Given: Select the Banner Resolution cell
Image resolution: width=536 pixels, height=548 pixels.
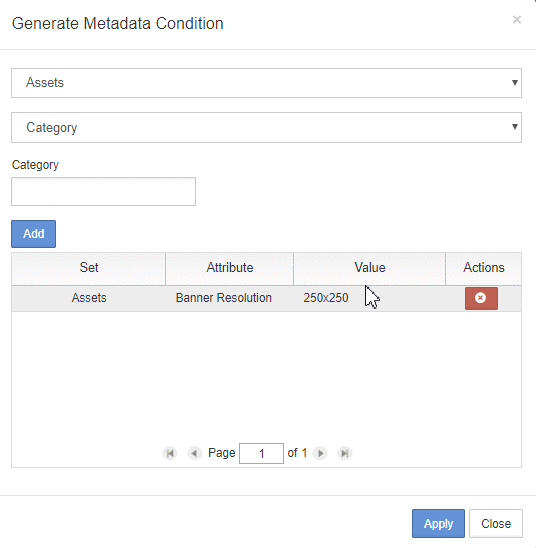Looking at the screenshot, I should (224, 298).
